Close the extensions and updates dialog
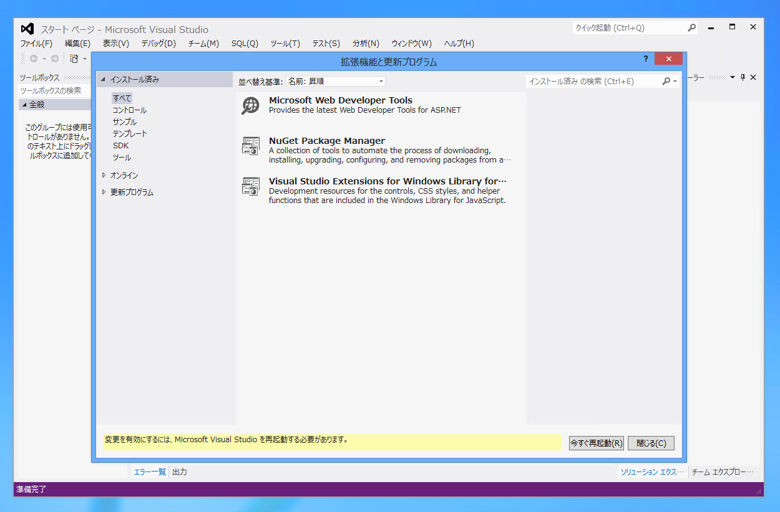This screenshot has height=512, width=780. click(669, 59)
